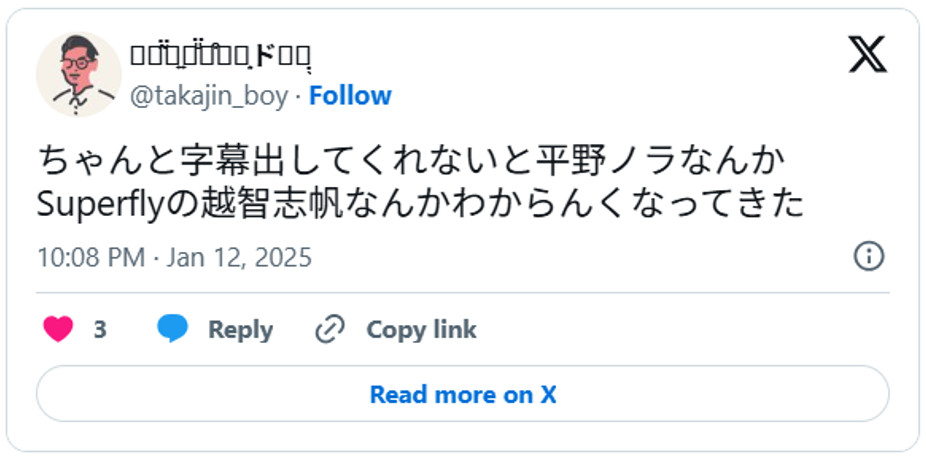
Task: Click the like count number 3
Action: 100,329
